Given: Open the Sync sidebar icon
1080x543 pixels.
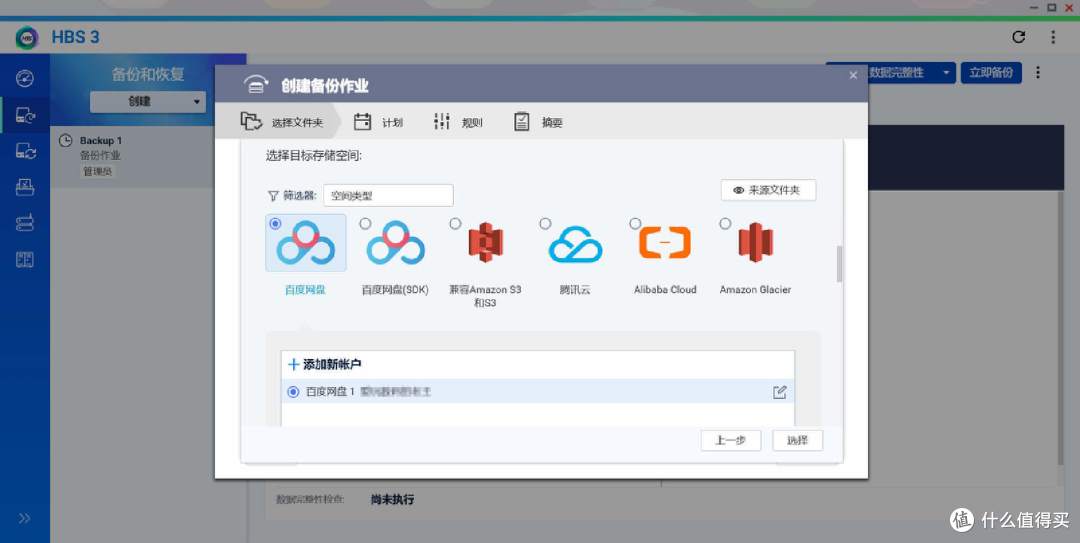Looking at the screenshot, I should click(25, 150).
